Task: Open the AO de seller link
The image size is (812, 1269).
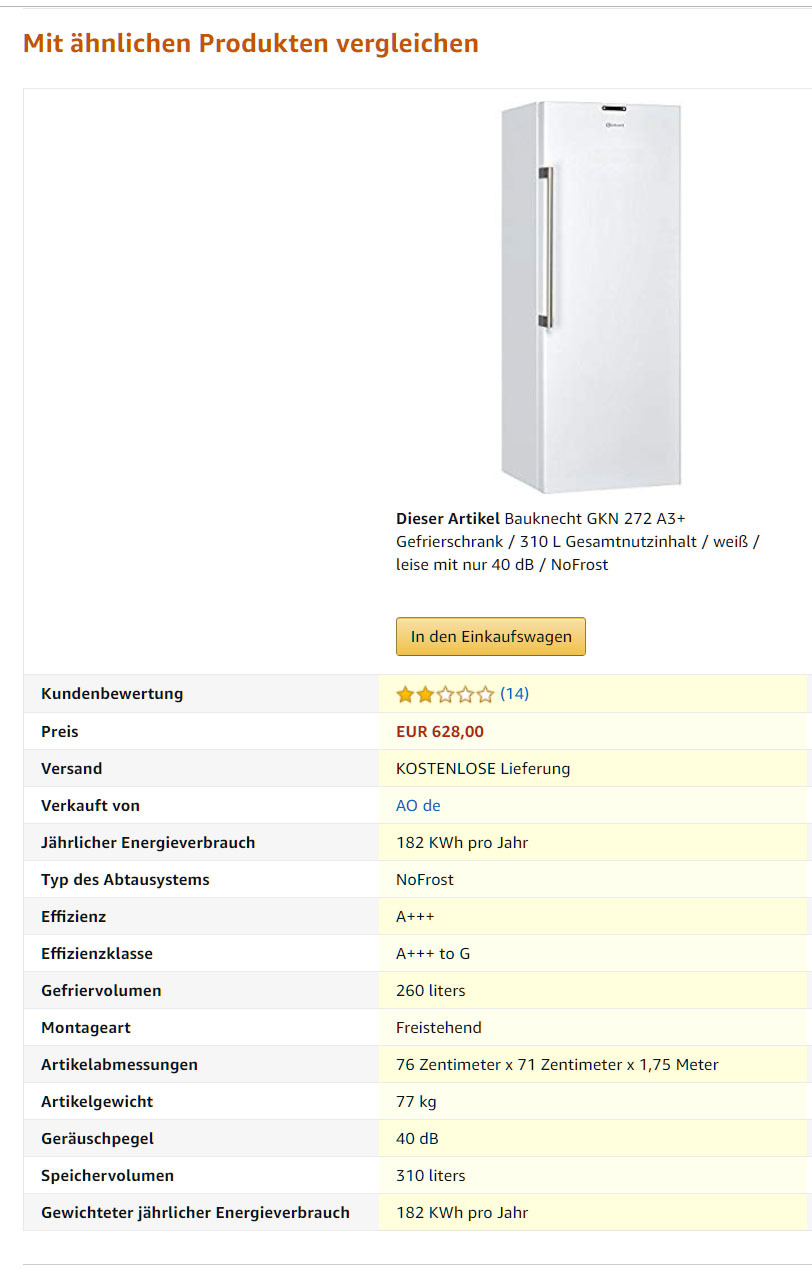Action: (x=418, y=806)
